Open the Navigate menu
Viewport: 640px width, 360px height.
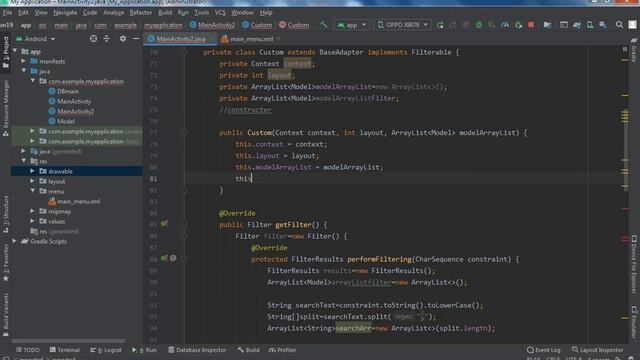click(x=65, y=13)
